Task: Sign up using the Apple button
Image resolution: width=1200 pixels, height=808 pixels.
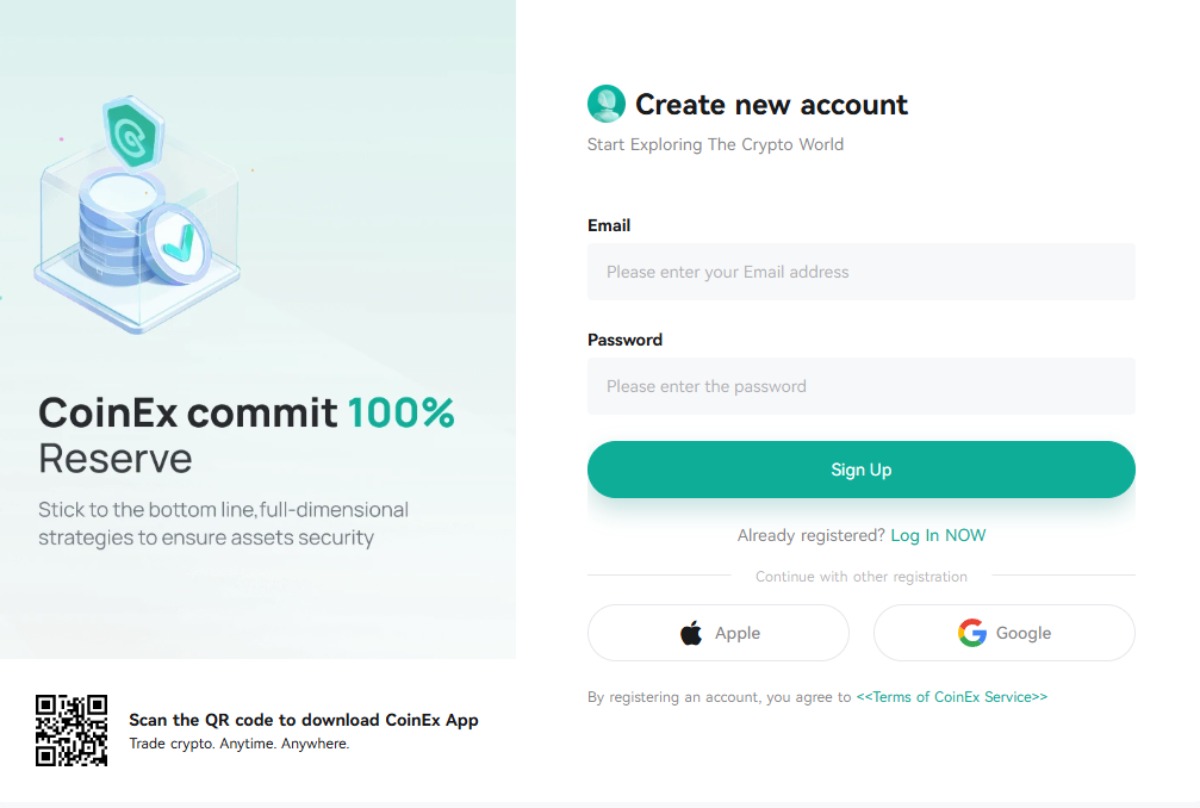Action: 718,632
